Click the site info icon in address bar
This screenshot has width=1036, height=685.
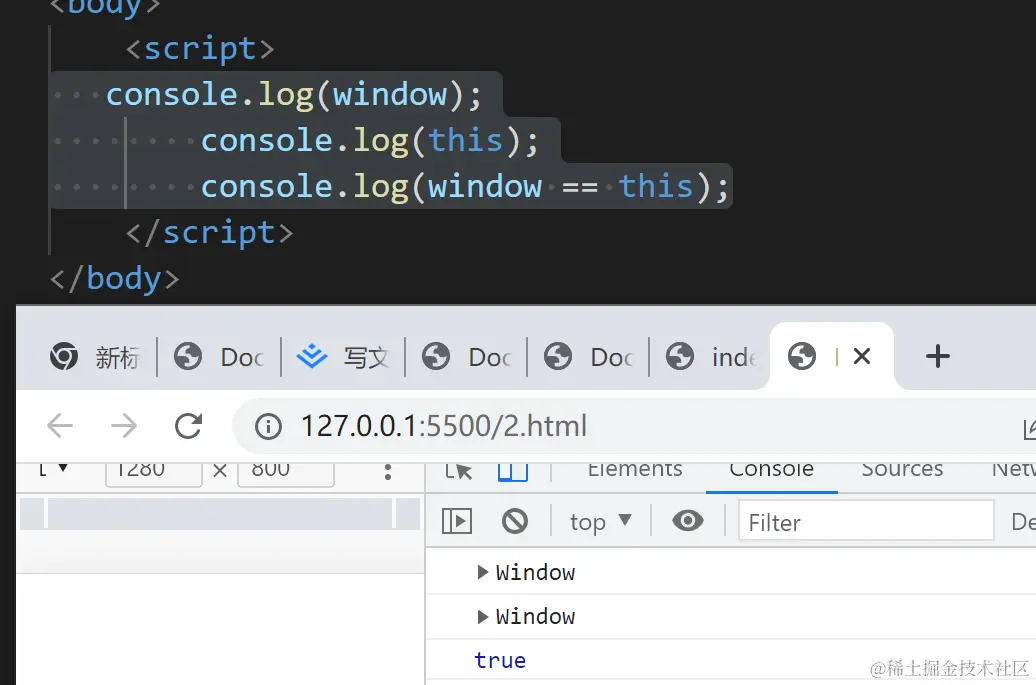(x=268, y=427)
